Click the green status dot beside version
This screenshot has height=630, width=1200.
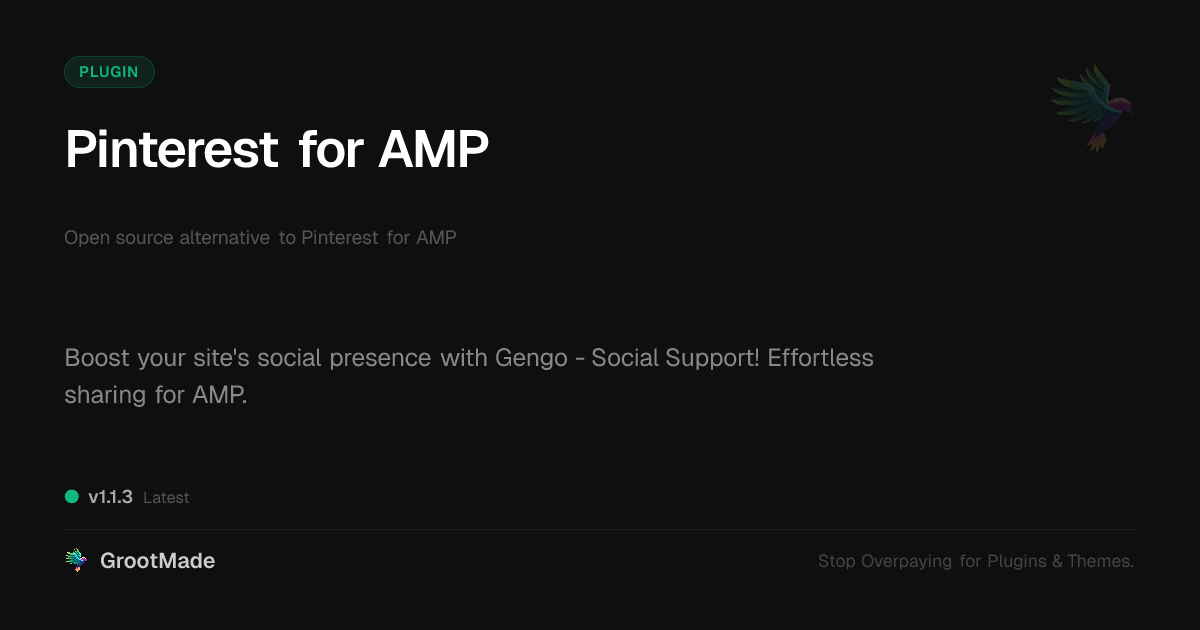point(72,496)
